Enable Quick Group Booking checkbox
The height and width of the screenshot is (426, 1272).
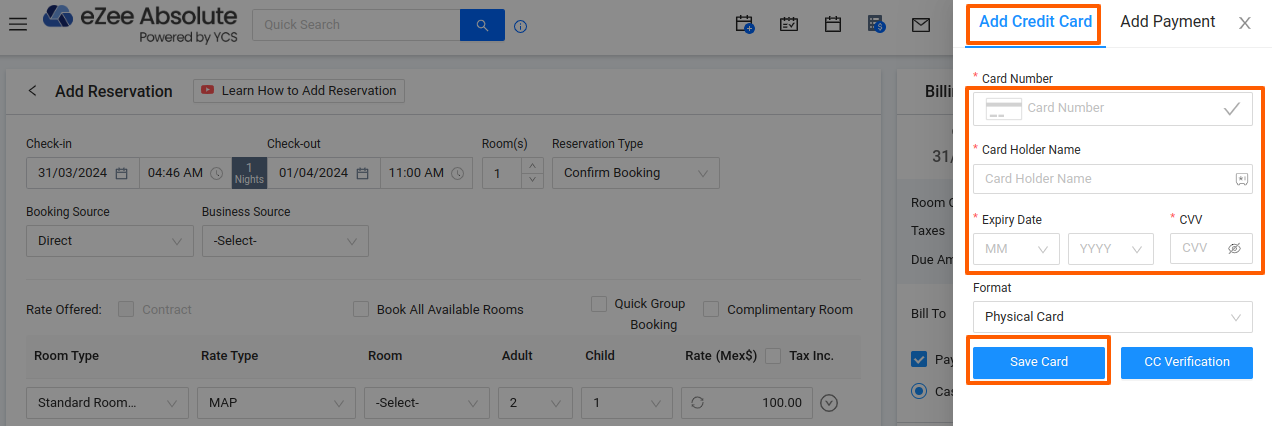click(599, 303)
